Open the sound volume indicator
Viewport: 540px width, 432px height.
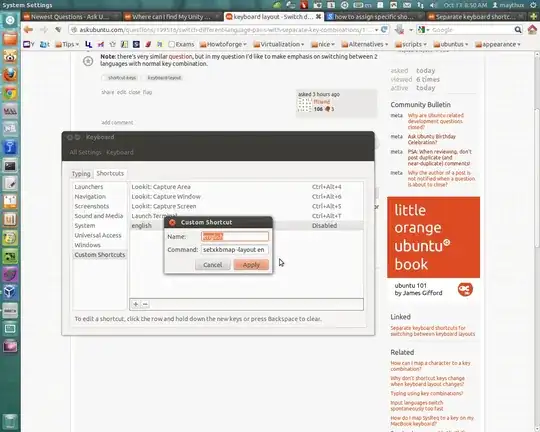point(433,5)
